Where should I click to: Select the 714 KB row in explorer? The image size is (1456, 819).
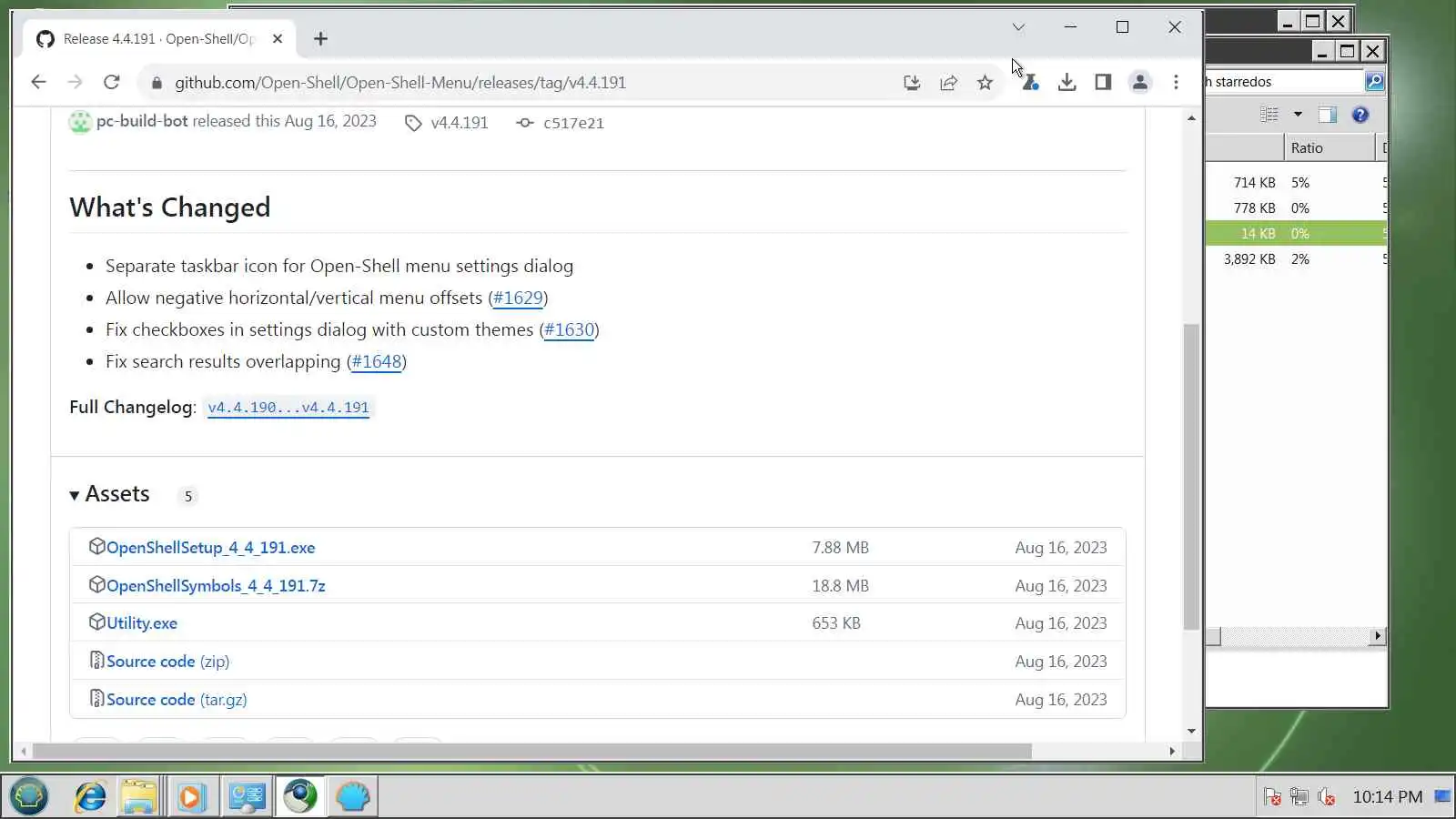pos(1297,183)
